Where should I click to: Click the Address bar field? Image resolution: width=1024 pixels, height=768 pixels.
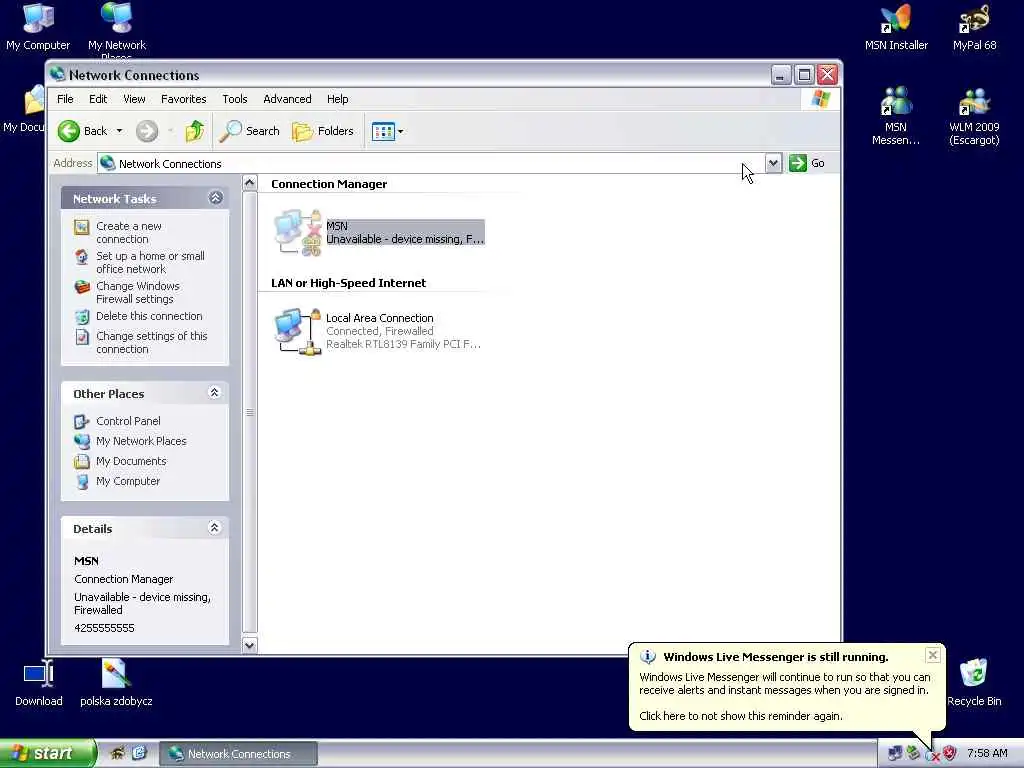(431, 163)
